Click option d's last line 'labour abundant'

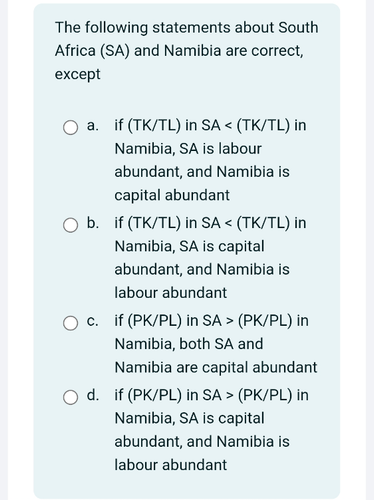pyautogui.click(x=170, y=465)
